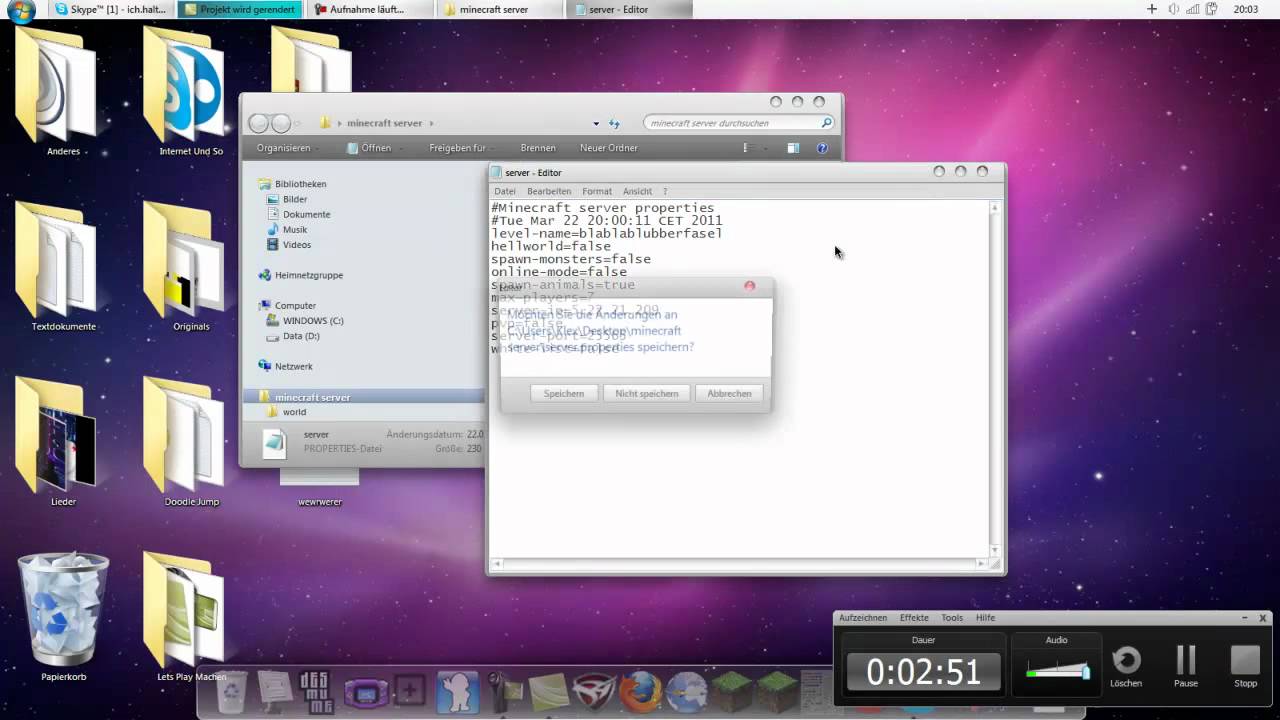Click Speichern in the save dialog
This screenshot has height=720, width=1280.
(x=564, y=393)
